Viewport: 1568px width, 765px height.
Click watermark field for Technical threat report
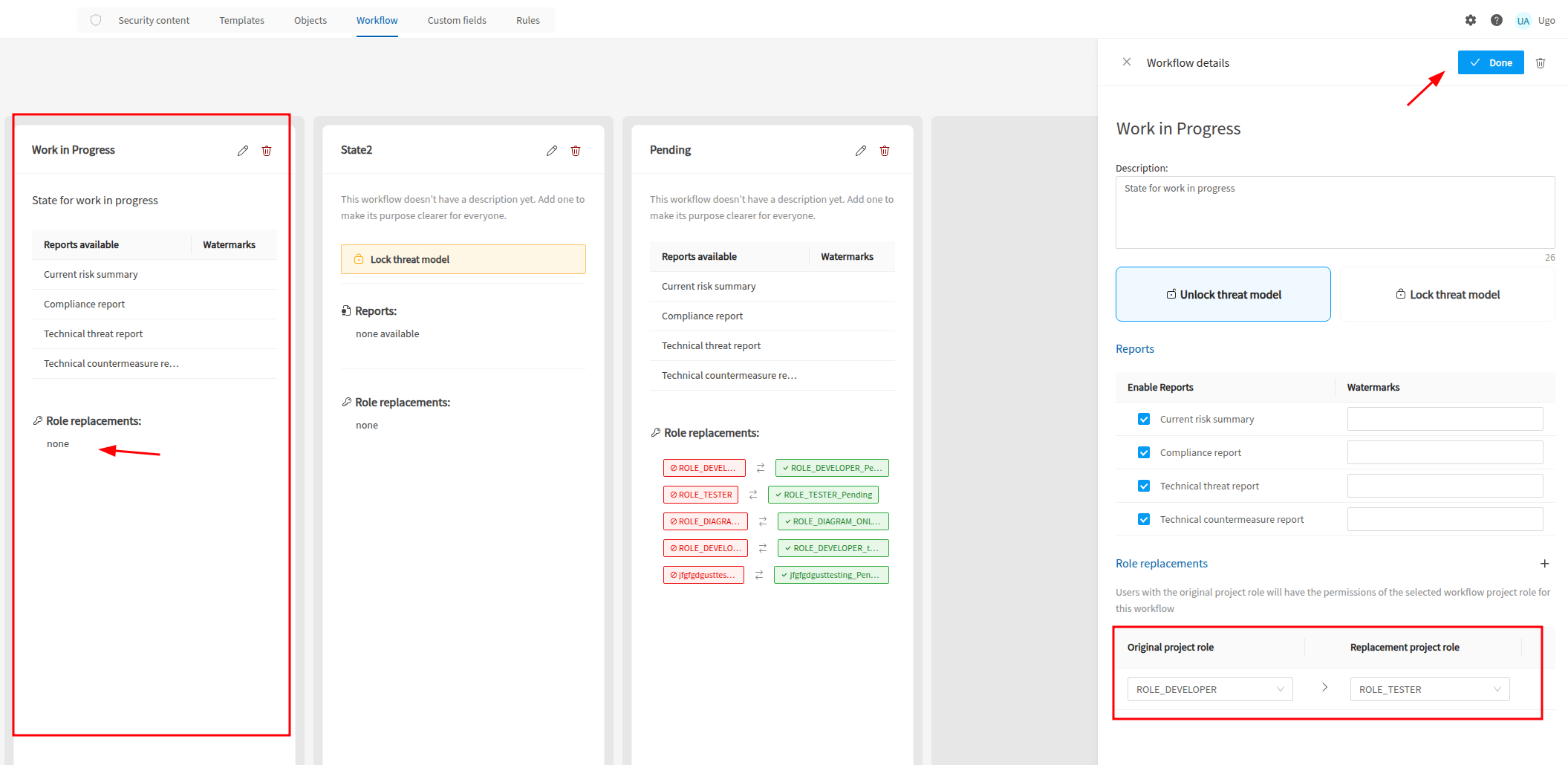(1445, 486)
